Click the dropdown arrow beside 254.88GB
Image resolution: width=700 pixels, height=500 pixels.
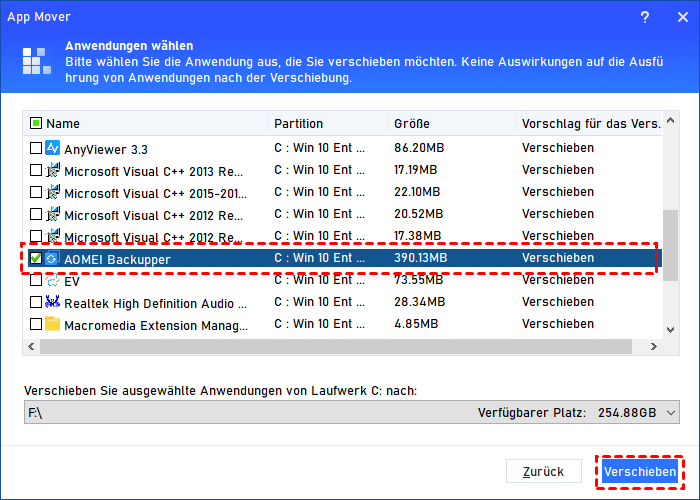(x=671, y=412)
